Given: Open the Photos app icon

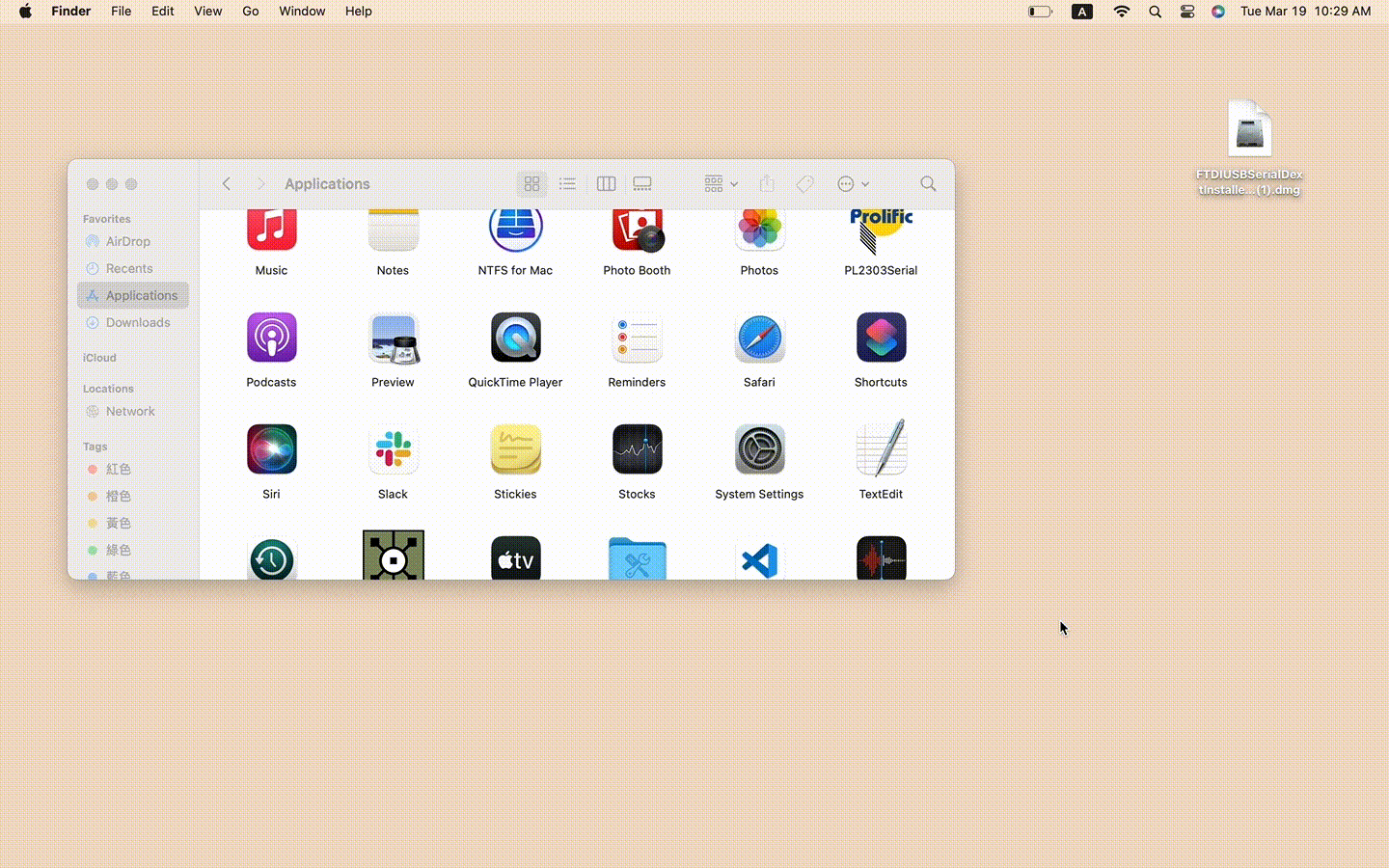Looking at the screenshot, I should click(759, 231).
